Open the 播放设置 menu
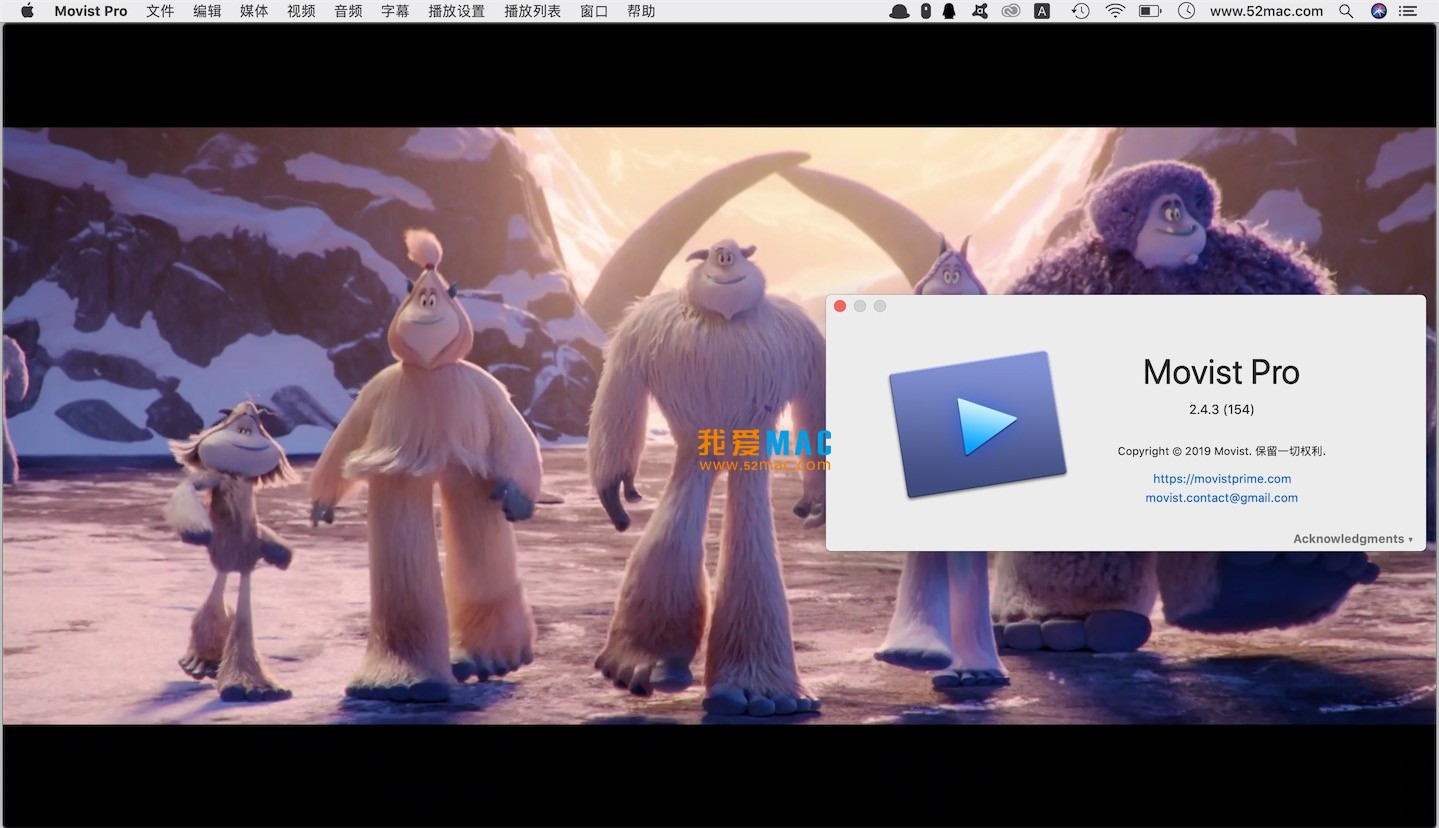 tap(456, 11)
